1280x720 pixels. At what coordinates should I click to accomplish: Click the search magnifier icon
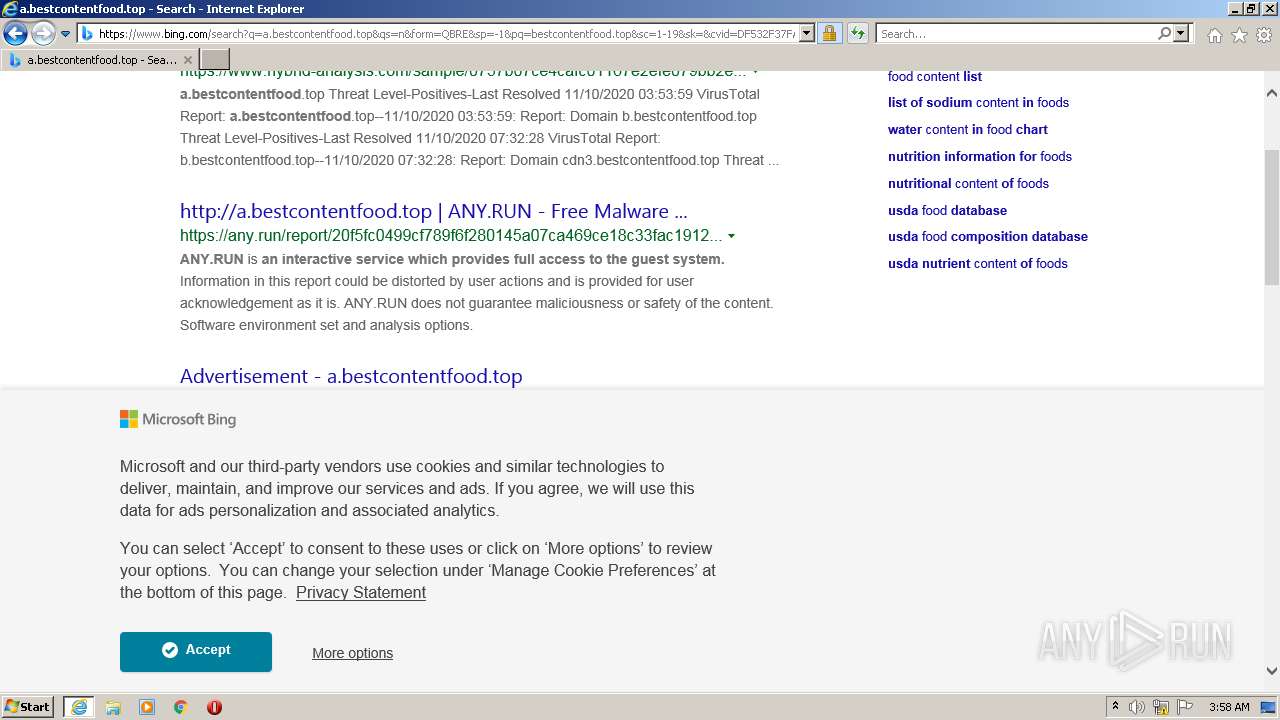(1164, 34)
